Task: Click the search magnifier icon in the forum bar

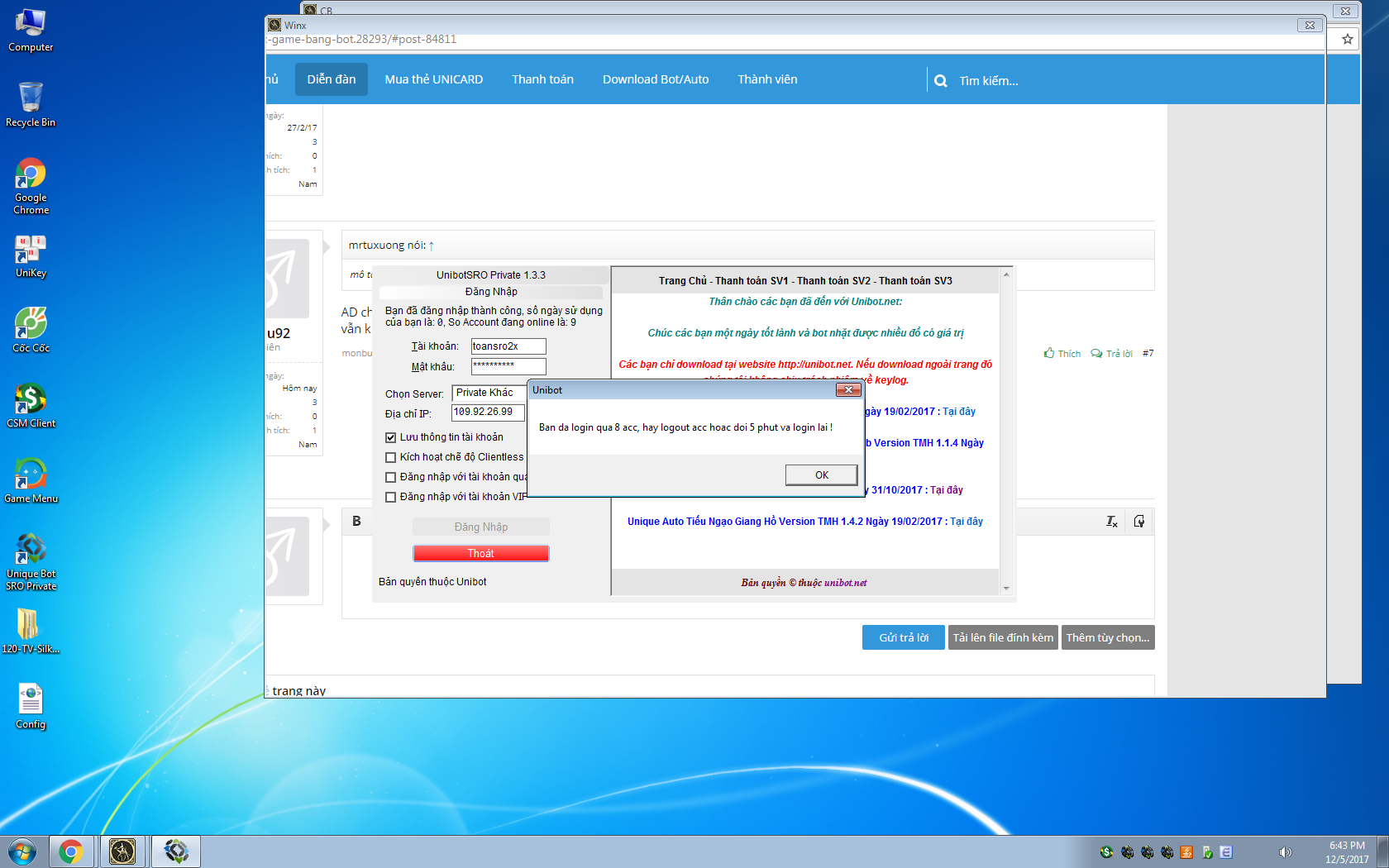Action: click(941, 81)
